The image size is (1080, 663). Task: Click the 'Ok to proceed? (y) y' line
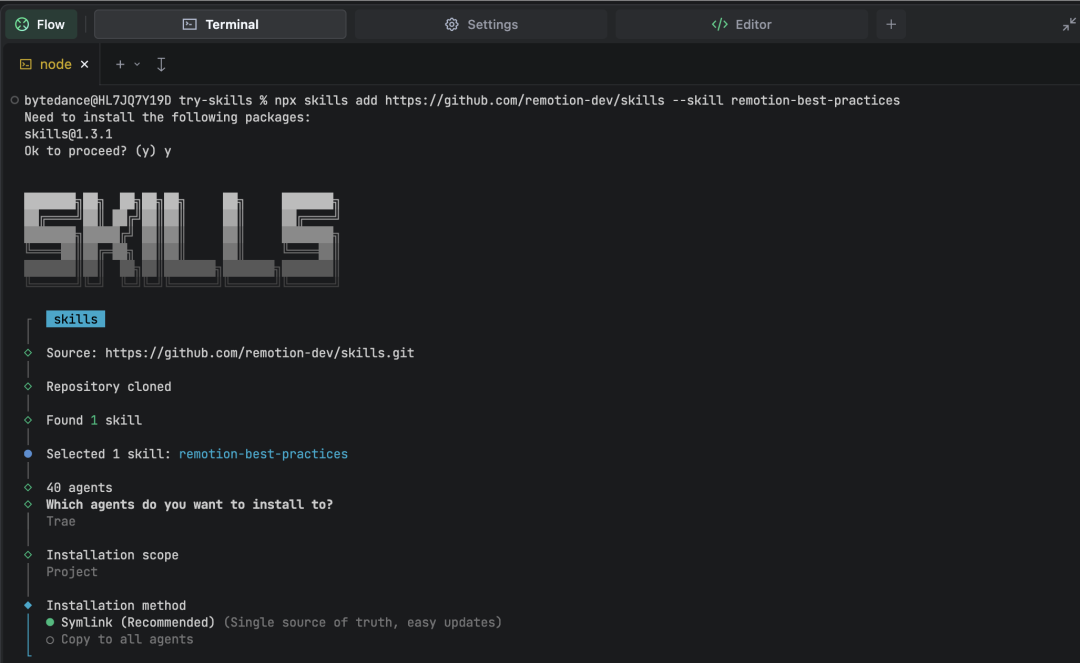click(x=98, y=151)
